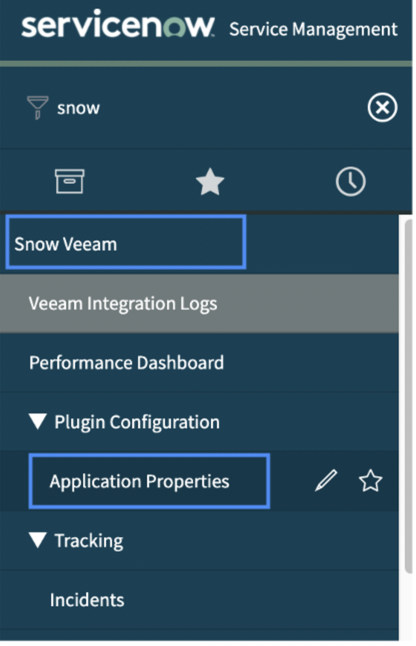This screenshot has height=646, width=416.
Task: Click the Service Management header text
Action: (313, 29)
